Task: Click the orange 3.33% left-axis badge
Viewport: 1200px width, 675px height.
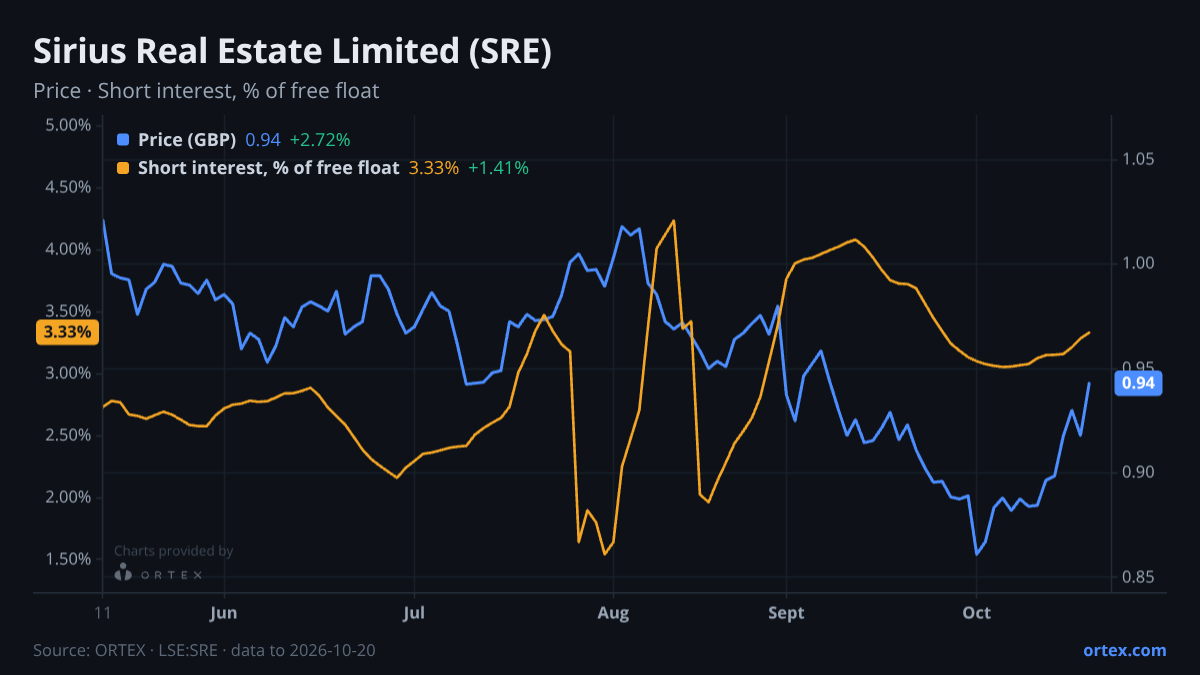Action: [x=67, y=332]
